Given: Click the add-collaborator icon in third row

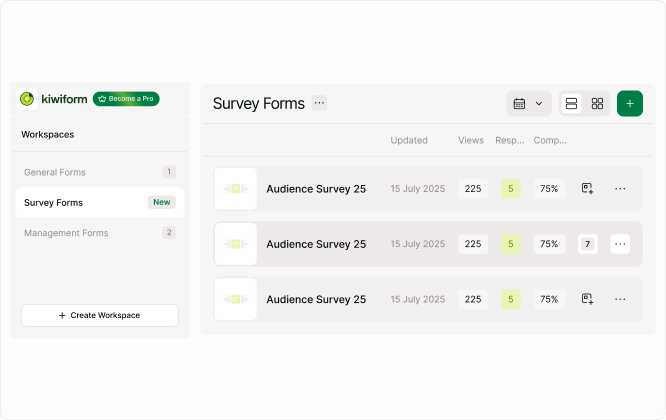Looking at the screenshot, I should coord(587,299).
